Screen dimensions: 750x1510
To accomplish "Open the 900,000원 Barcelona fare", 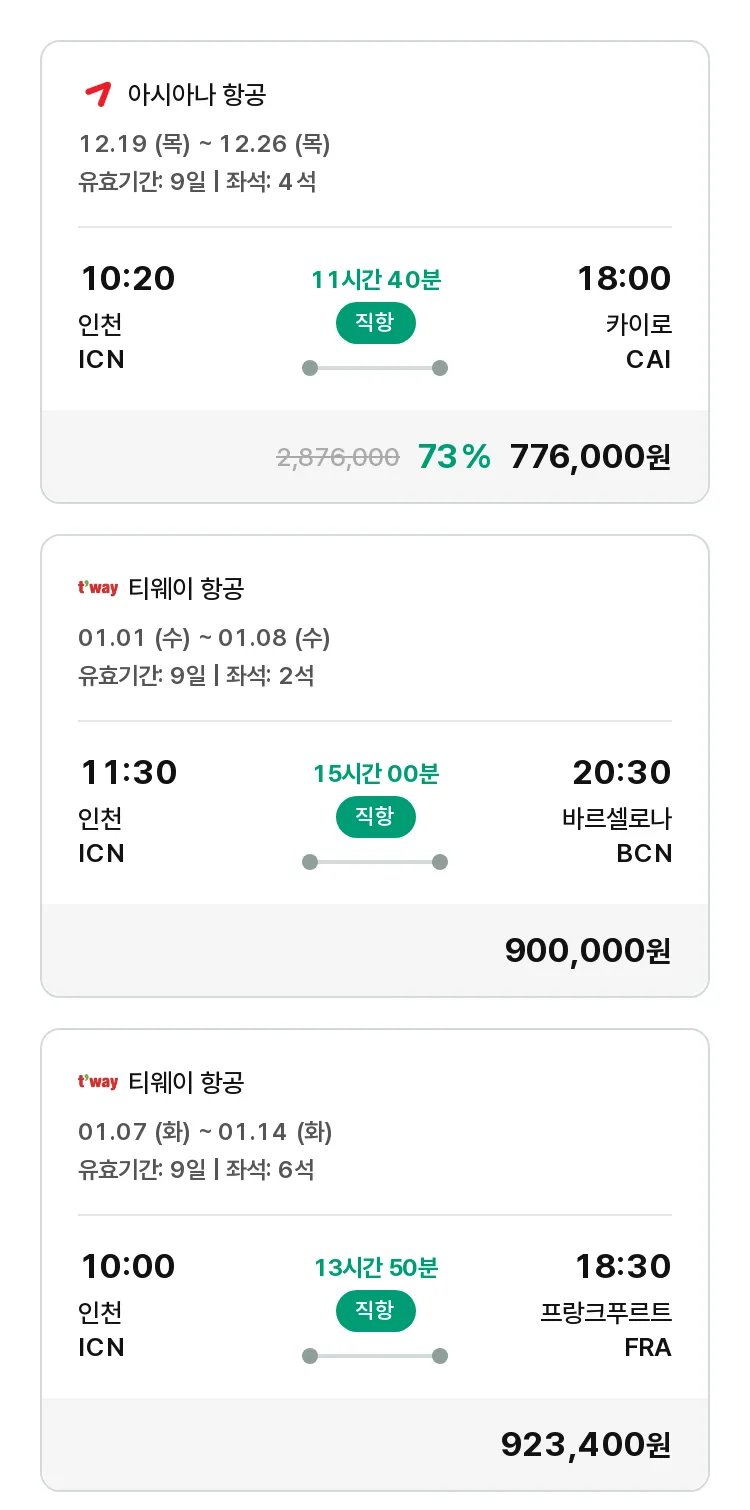I will [x=588, y=950].
